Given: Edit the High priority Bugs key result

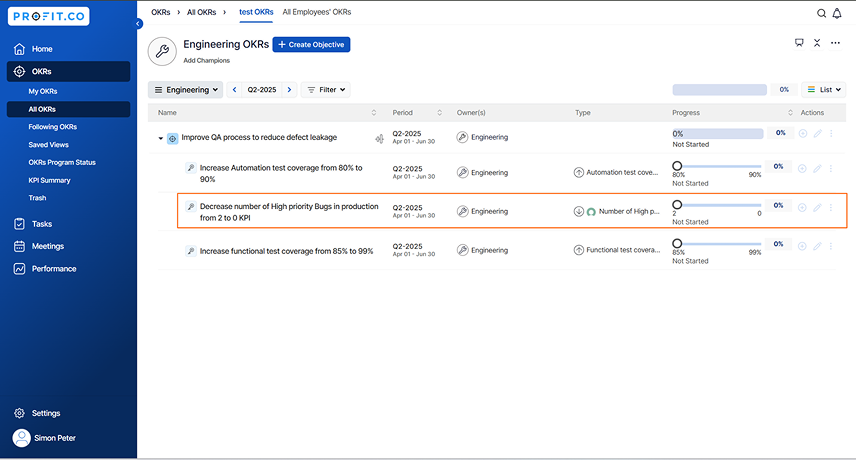Looking at the screenshot, I should (817, 207).
